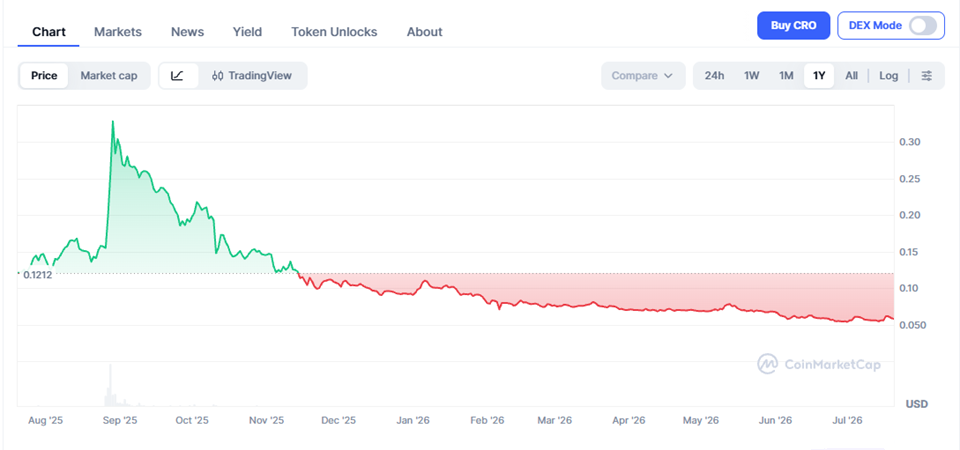Click the 0.1212 baseline price label
This screenshot has width=960, height=450.
pyautogui.click(x=37, y=275)
